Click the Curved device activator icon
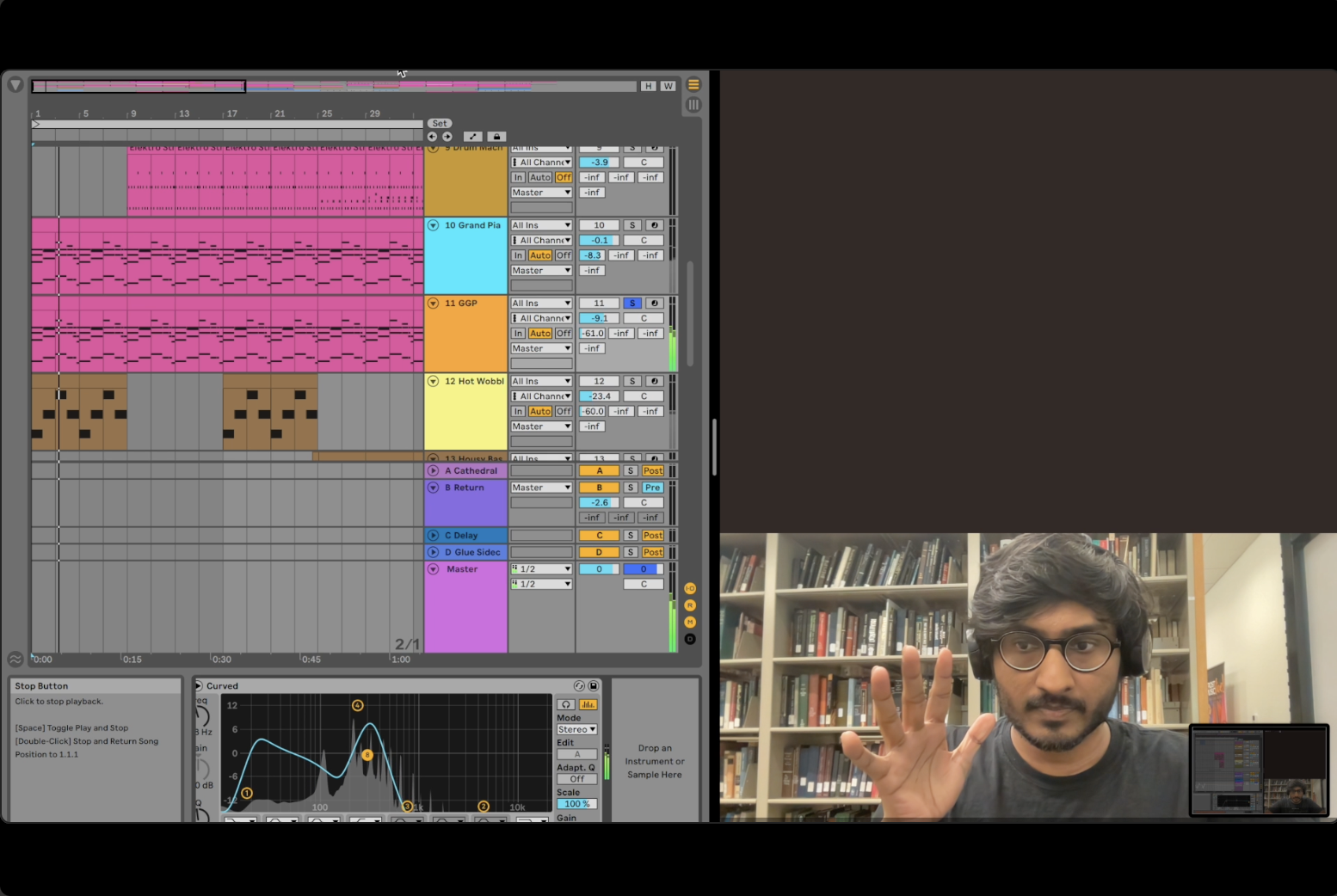Image resolution: width=1337 pixels, height=896 pixels. coord(199,686)
